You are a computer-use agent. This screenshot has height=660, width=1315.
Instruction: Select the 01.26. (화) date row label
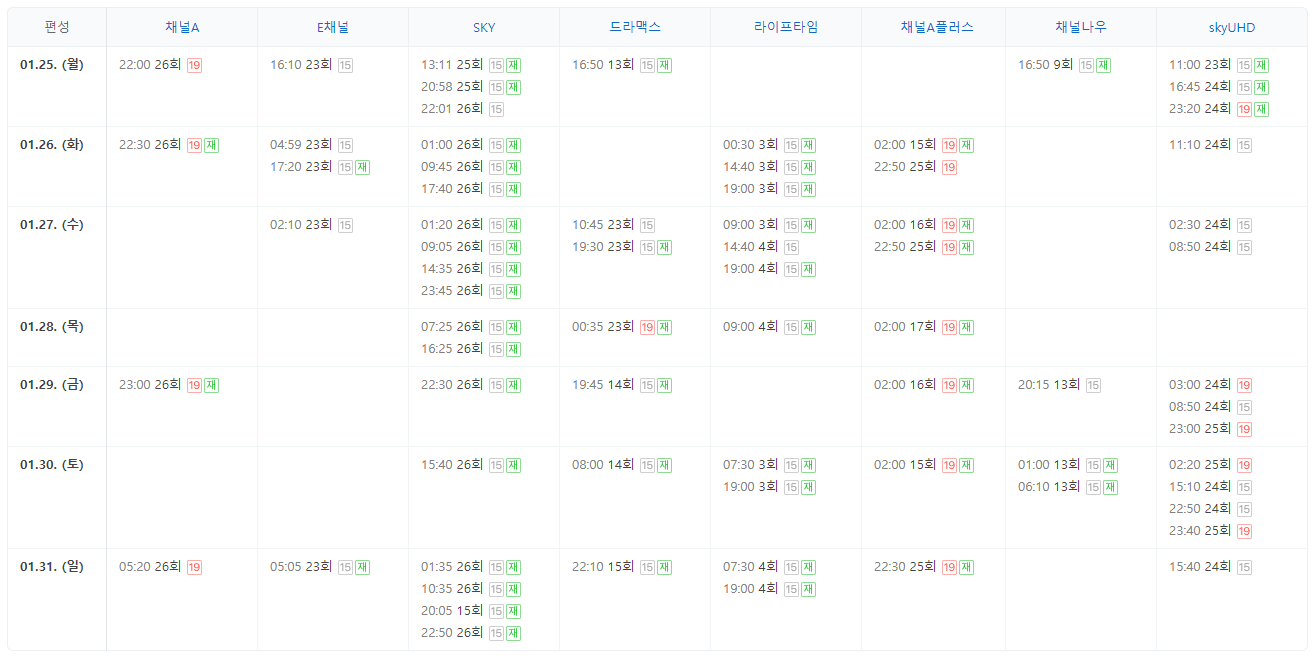point(52,145)
